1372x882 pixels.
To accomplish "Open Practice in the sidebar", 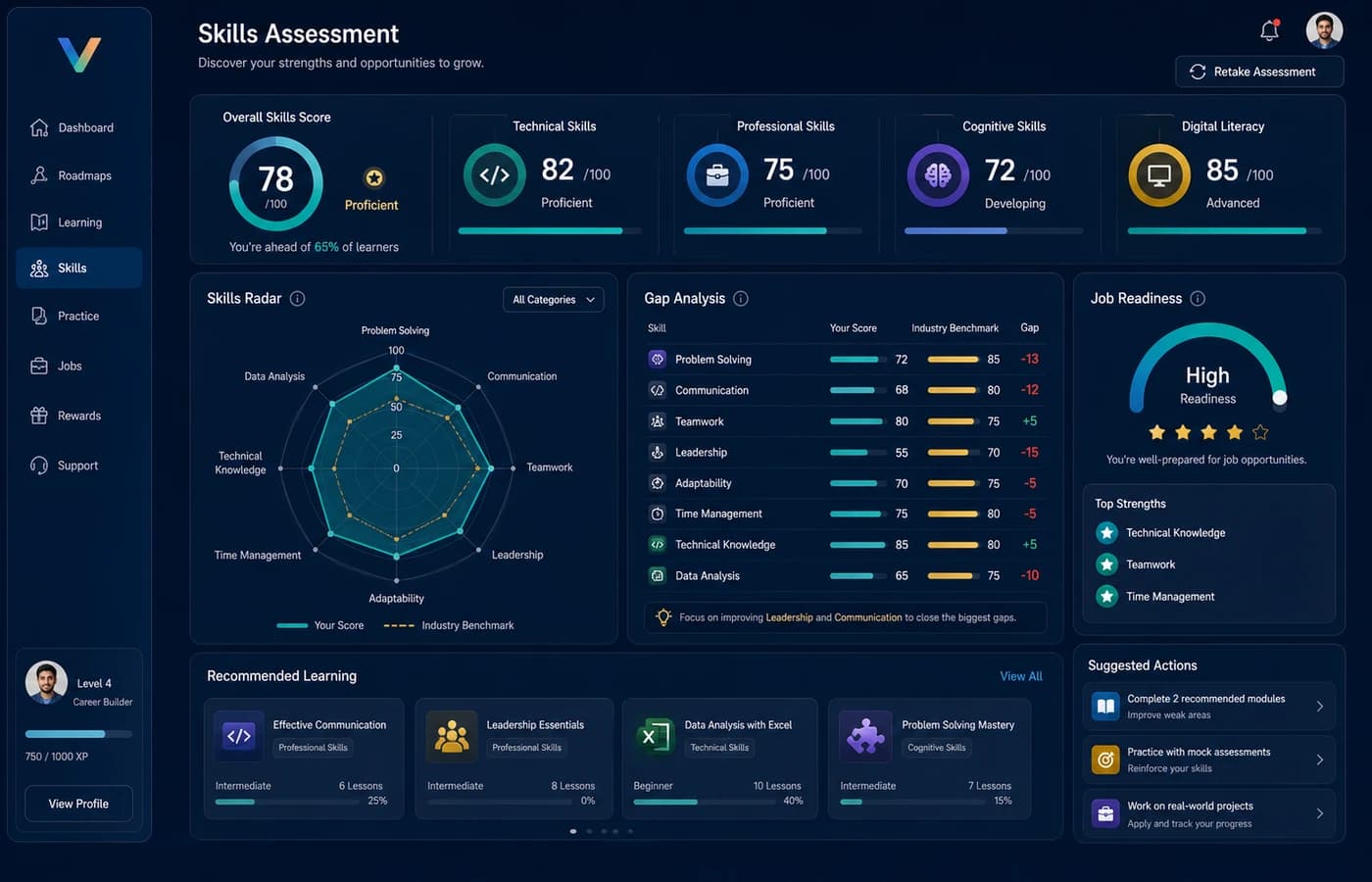I will (78, 316).
